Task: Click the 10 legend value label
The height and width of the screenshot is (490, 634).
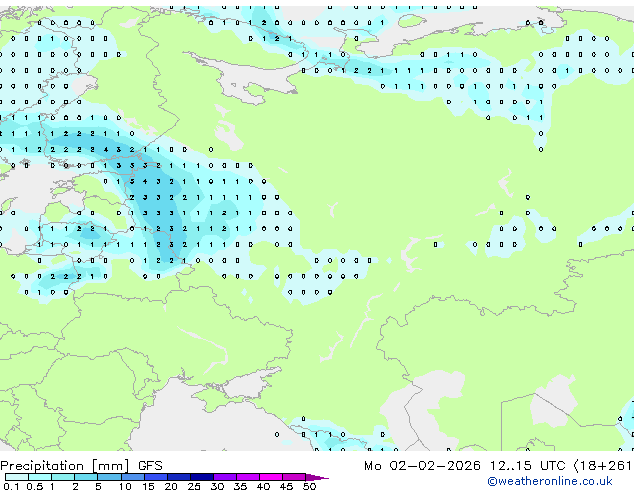Action: 125,486
